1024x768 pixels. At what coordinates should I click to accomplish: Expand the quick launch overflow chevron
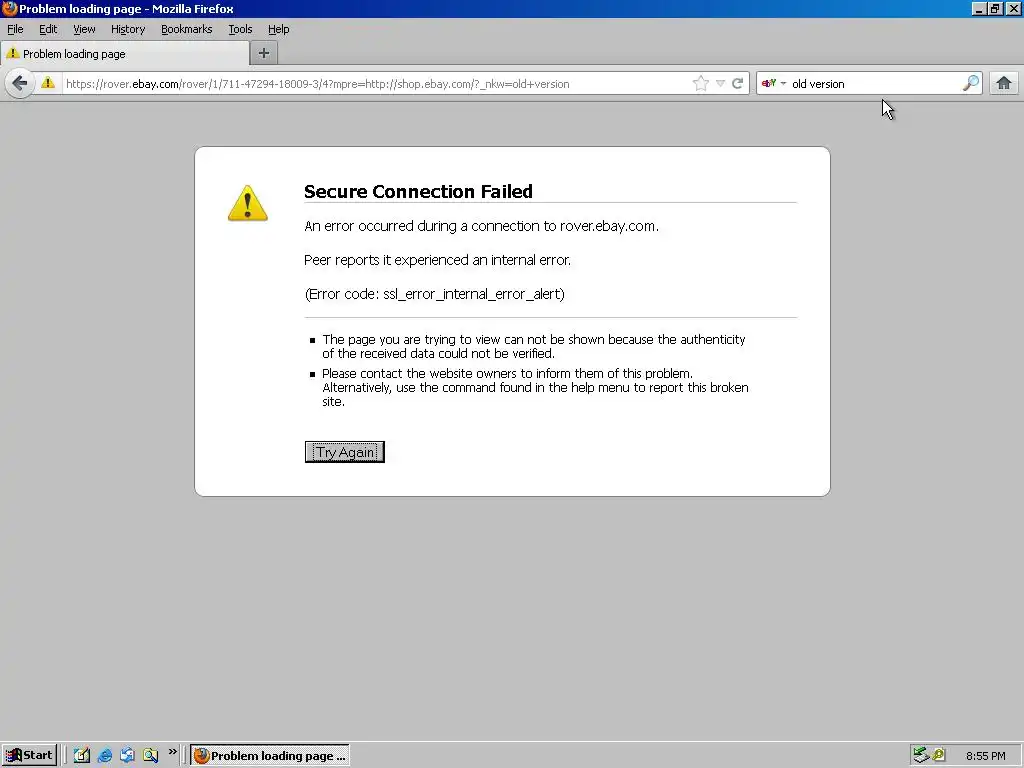172,752
